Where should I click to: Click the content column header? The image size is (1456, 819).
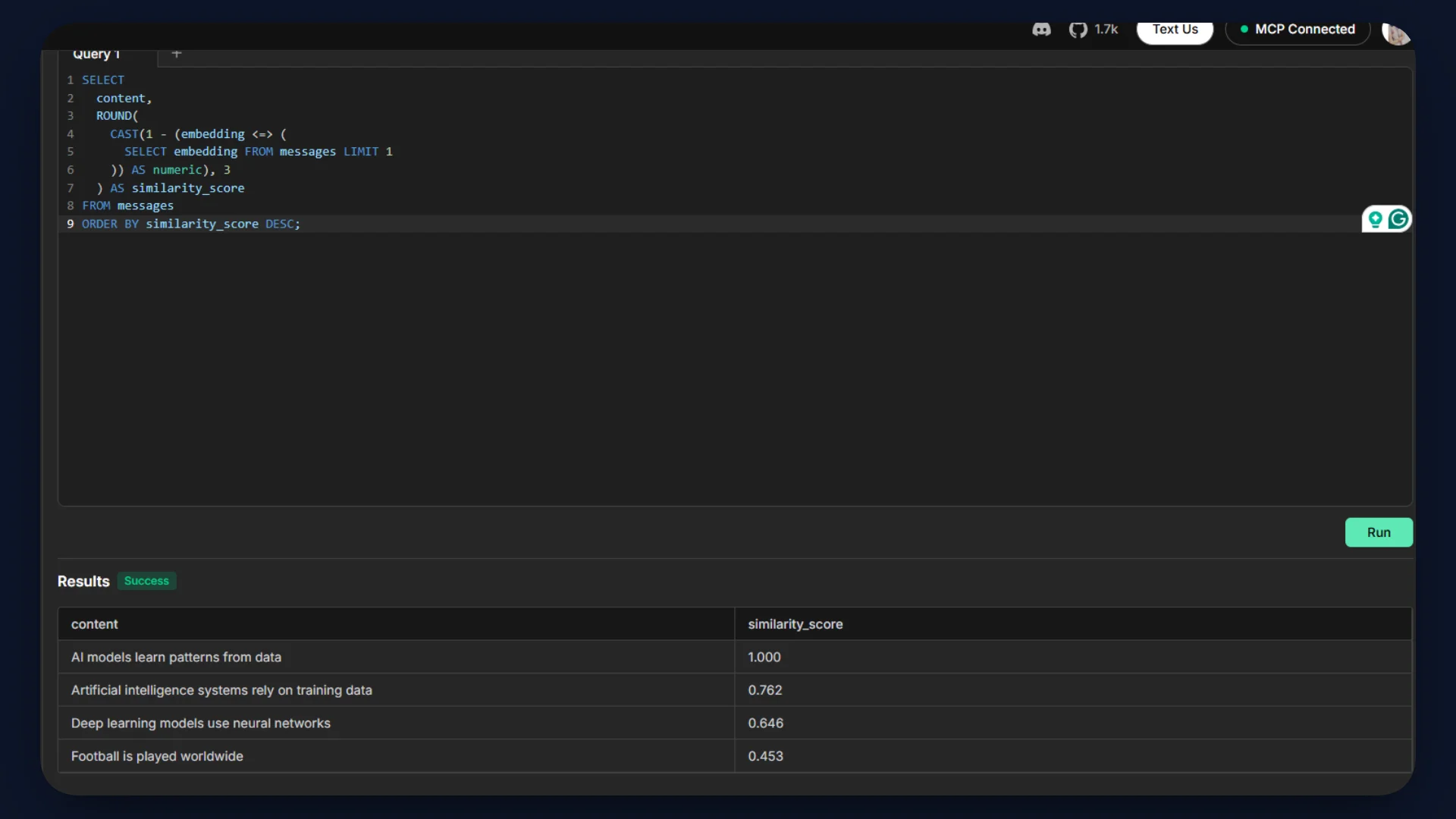click(95, 624)
